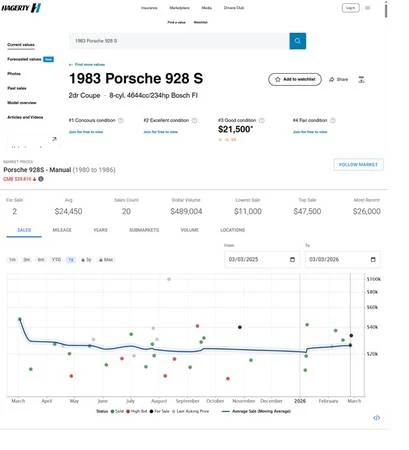
Task: Open the Drivers Club nav menu
Action: pyautogui.click(x=234, y=8)
